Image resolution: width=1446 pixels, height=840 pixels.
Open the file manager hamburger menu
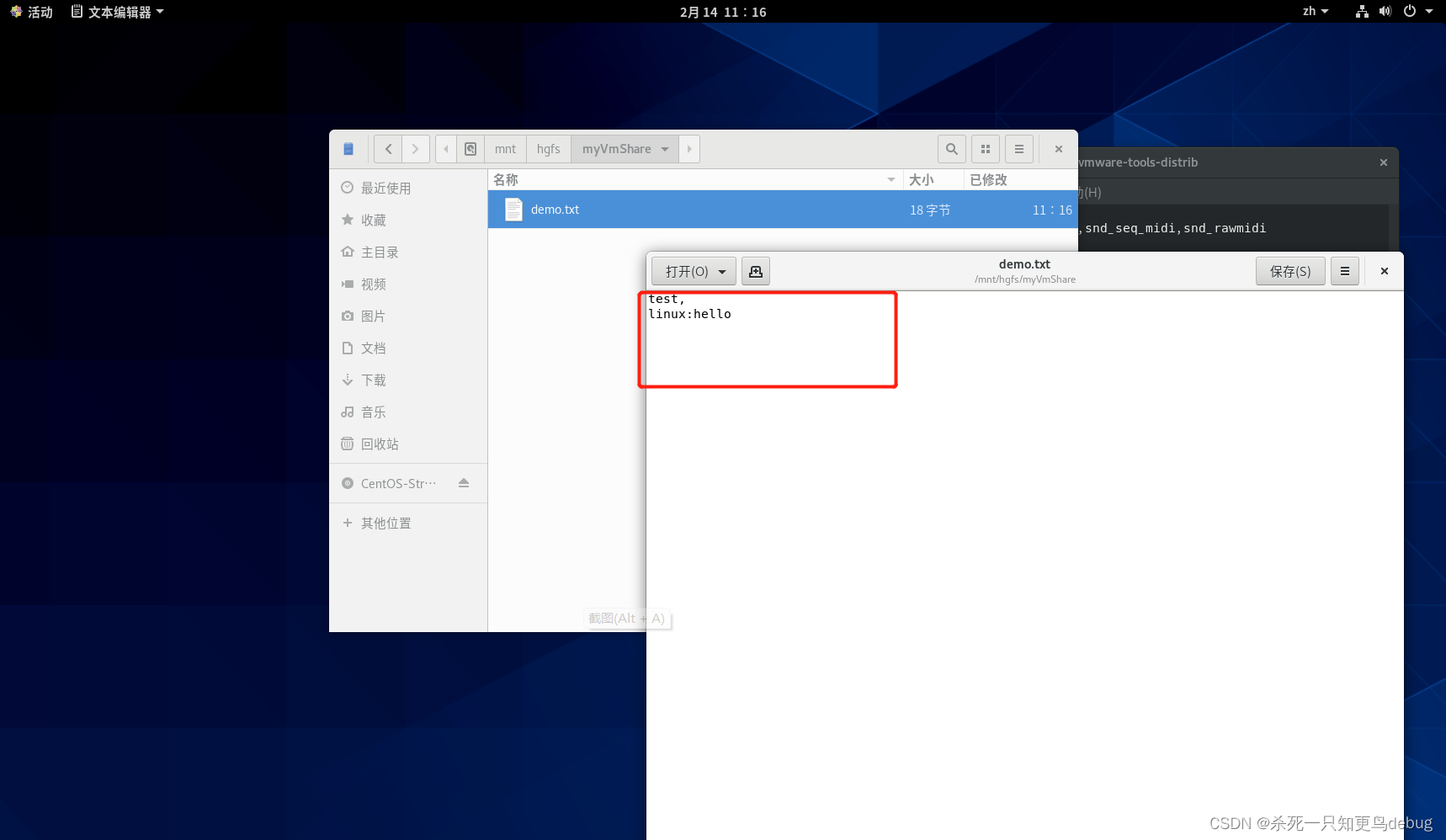(1019, 149)
